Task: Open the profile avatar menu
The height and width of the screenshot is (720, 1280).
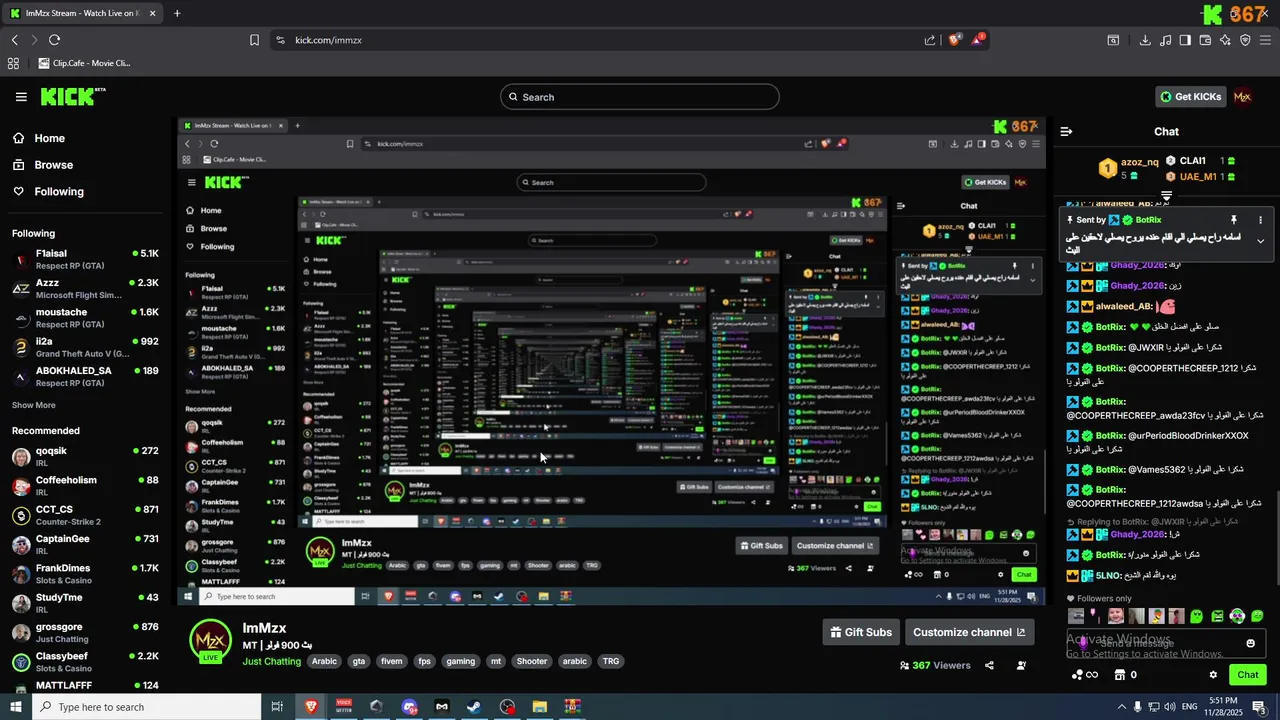Action: click(x=1242, y=97)
